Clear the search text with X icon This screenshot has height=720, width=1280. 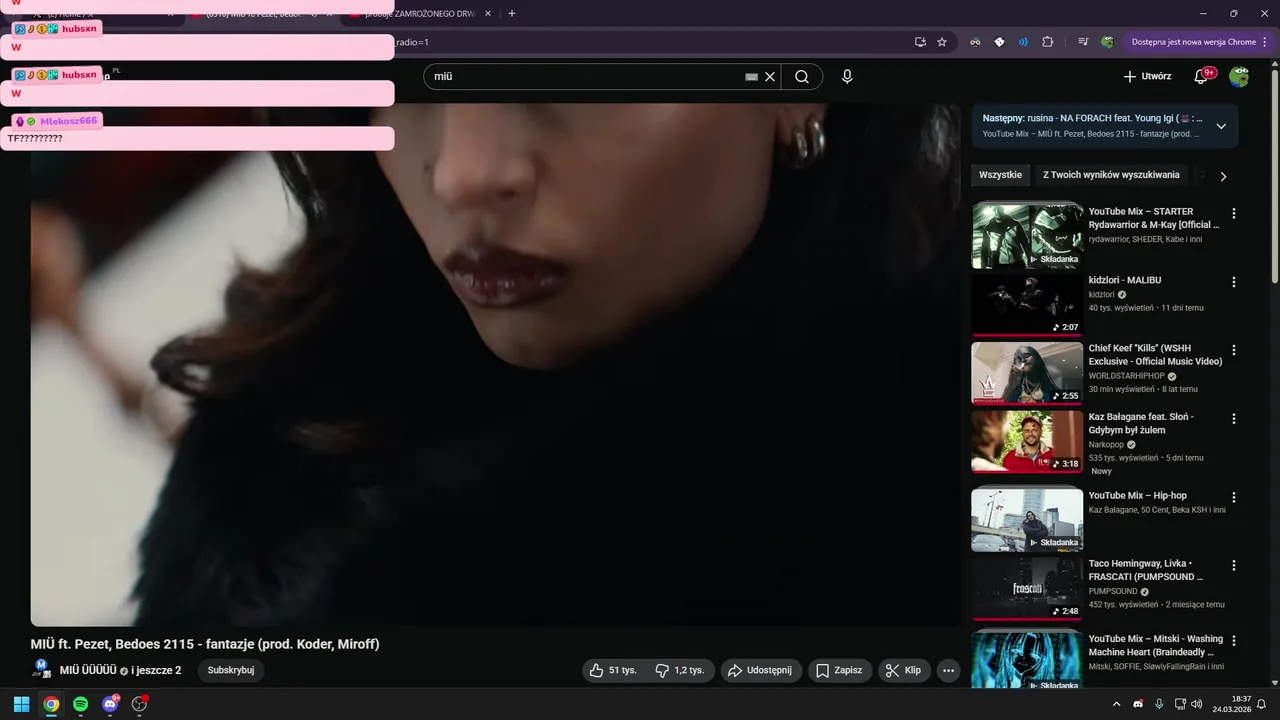click(x=770, y=77)
